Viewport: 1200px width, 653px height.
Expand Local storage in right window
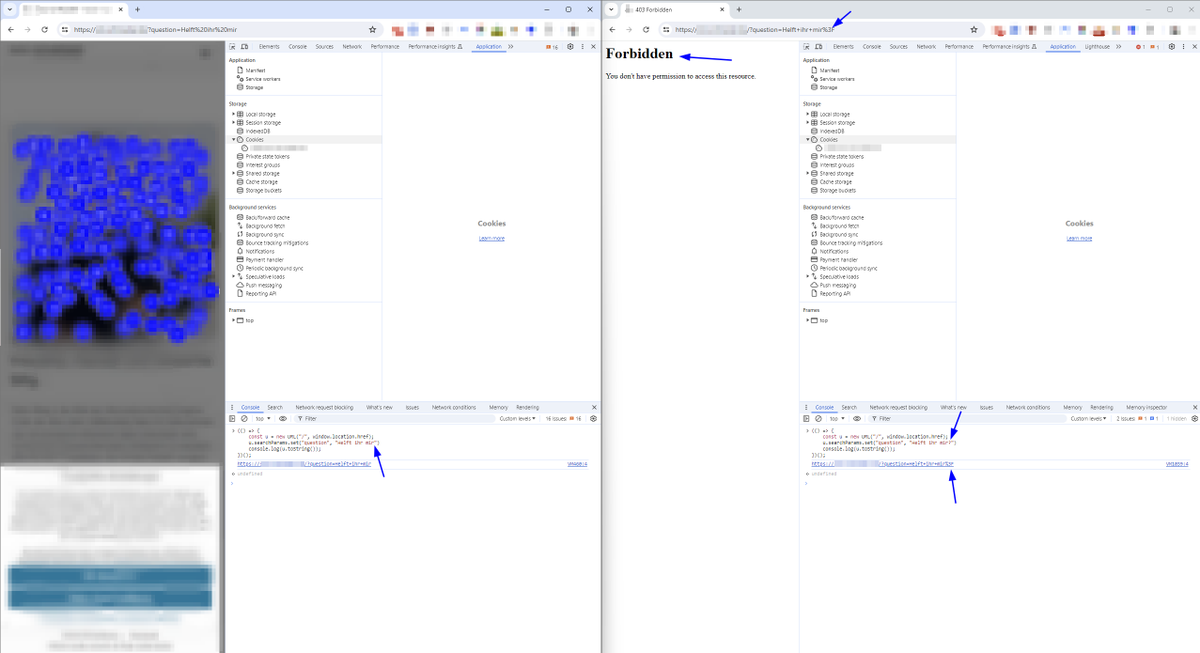pyautogui.click(x=808, y=114)
